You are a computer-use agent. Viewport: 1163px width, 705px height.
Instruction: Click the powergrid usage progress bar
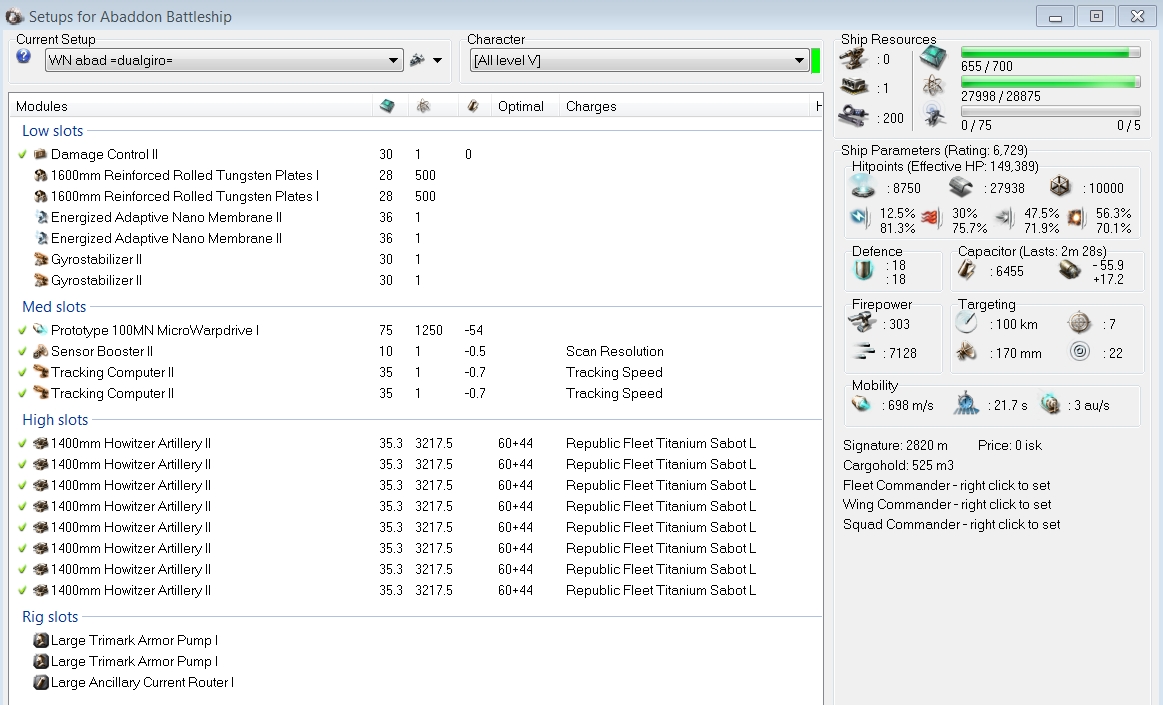(x=1050, y=82)
